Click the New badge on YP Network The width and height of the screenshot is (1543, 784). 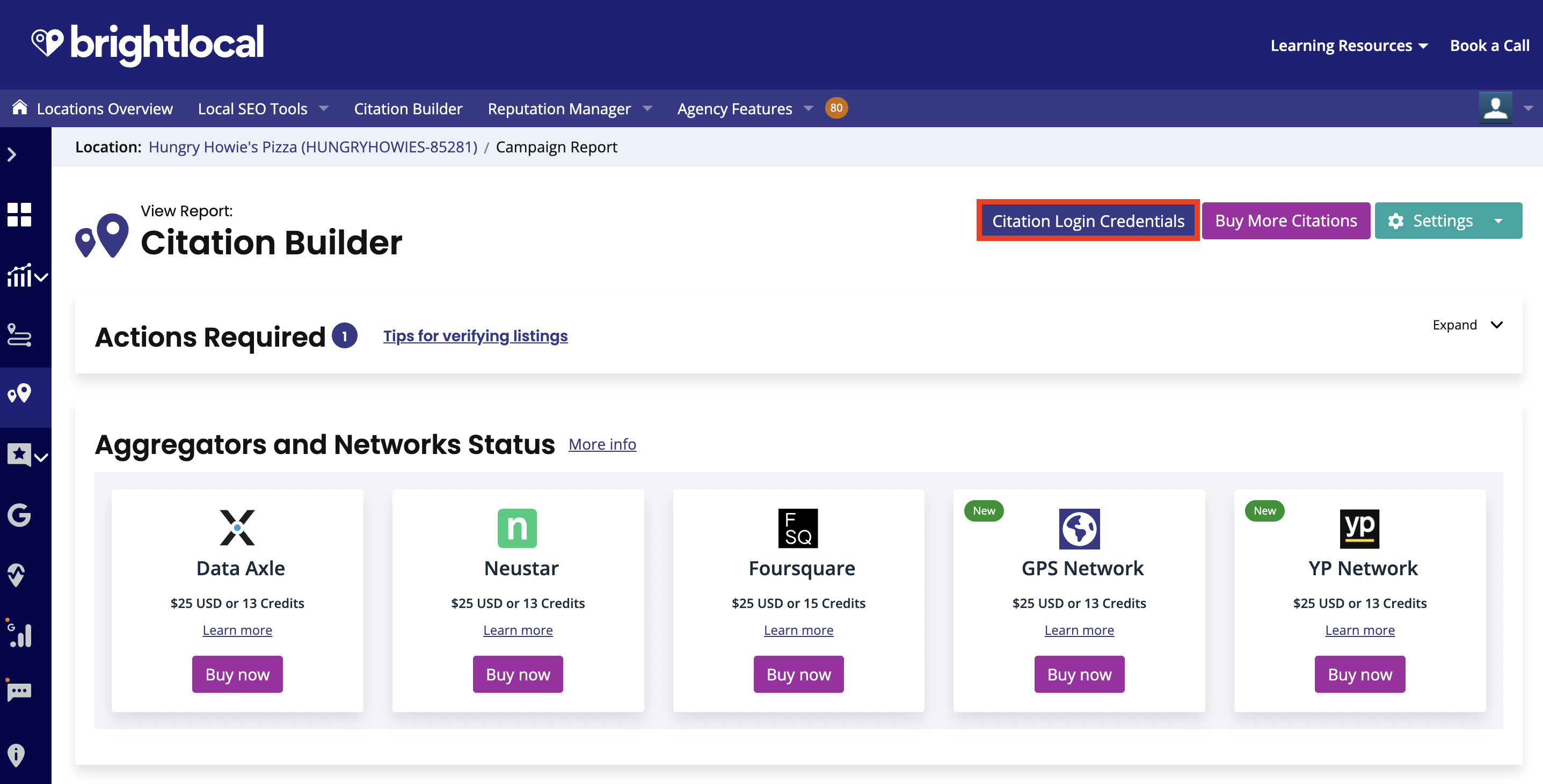tap(1264, 511)
